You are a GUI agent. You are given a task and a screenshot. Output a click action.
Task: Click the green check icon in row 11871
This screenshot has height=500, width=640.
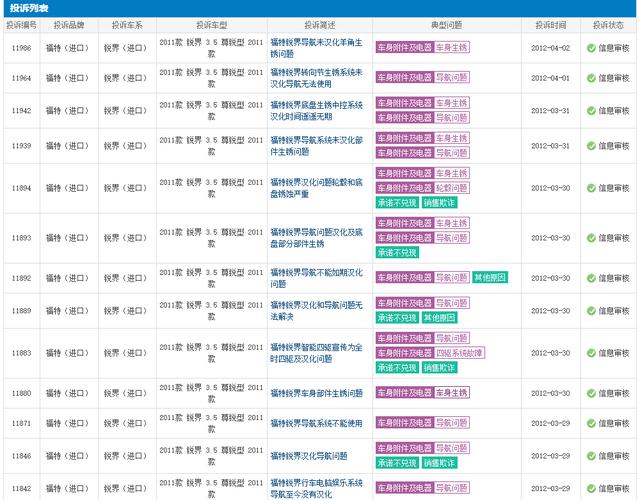click(x=591, y=424)
